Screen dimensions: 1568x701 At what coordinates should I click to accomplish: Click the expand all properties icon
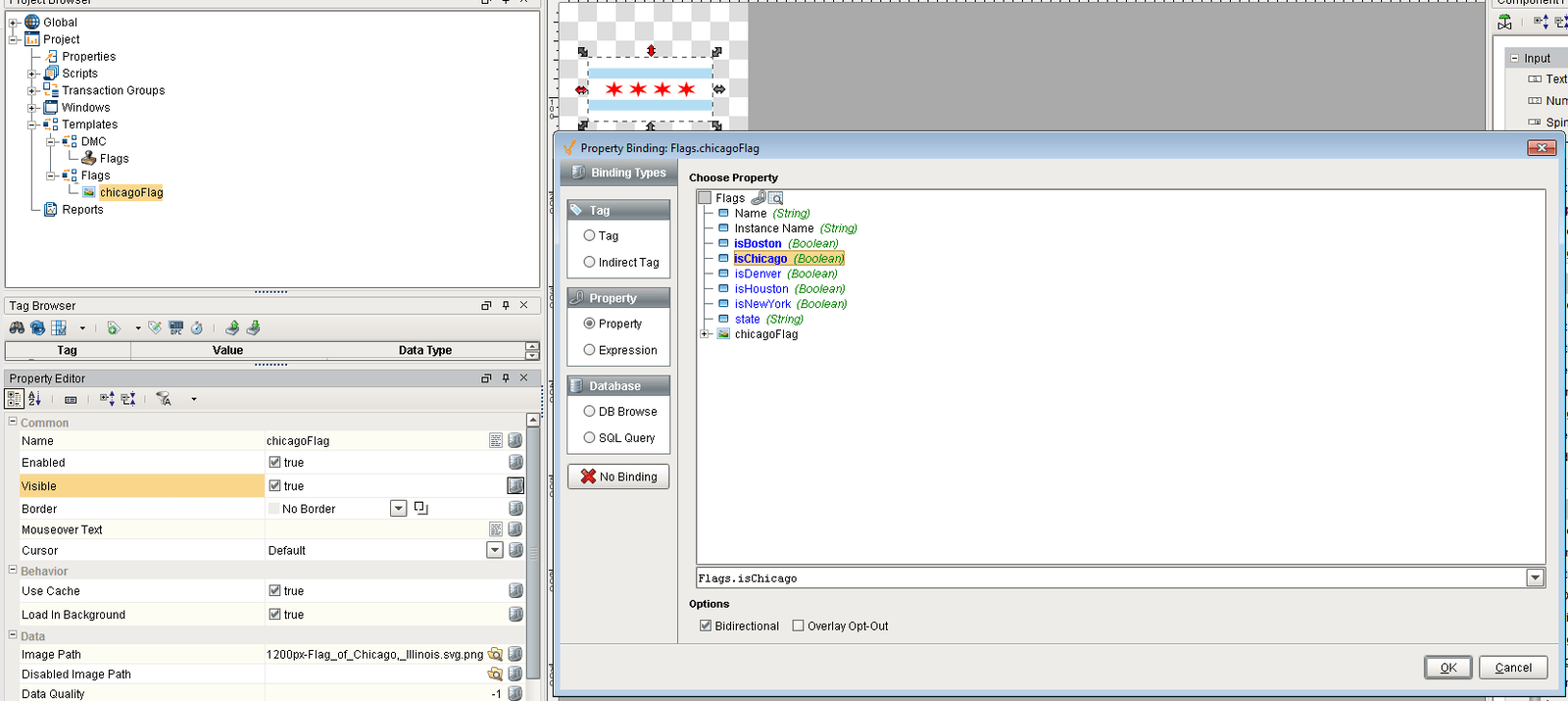point(108,399)
